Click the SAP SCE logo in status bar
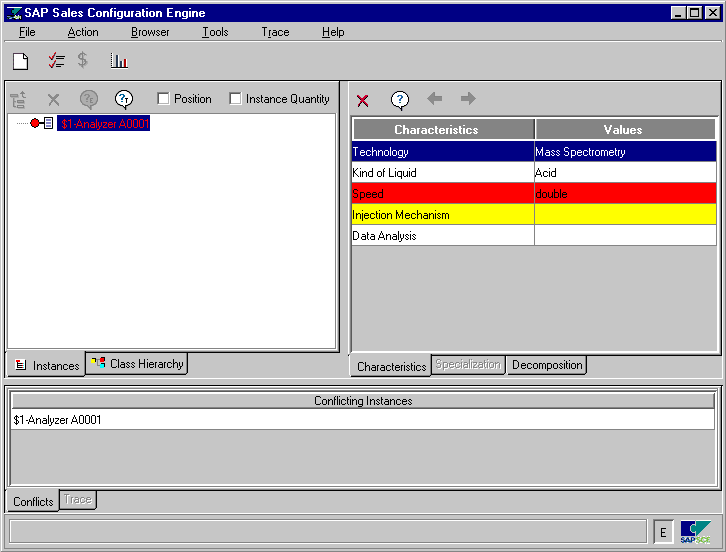 pyautogui.click(x=695, y=531)
